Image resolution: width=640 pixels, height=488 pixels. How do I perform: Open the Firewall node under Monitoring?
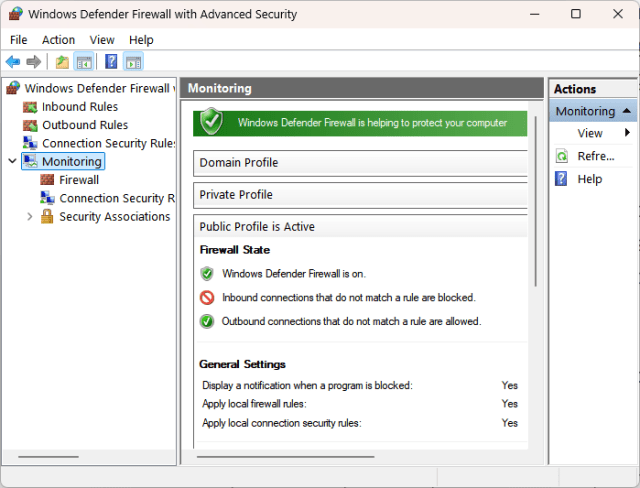click(x=78, y=180)
